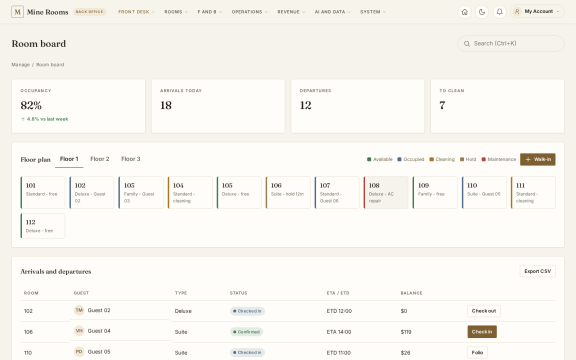Click the green Available legend dot
The width and height of the screenshot is (576, 360).
click(369, 159)
